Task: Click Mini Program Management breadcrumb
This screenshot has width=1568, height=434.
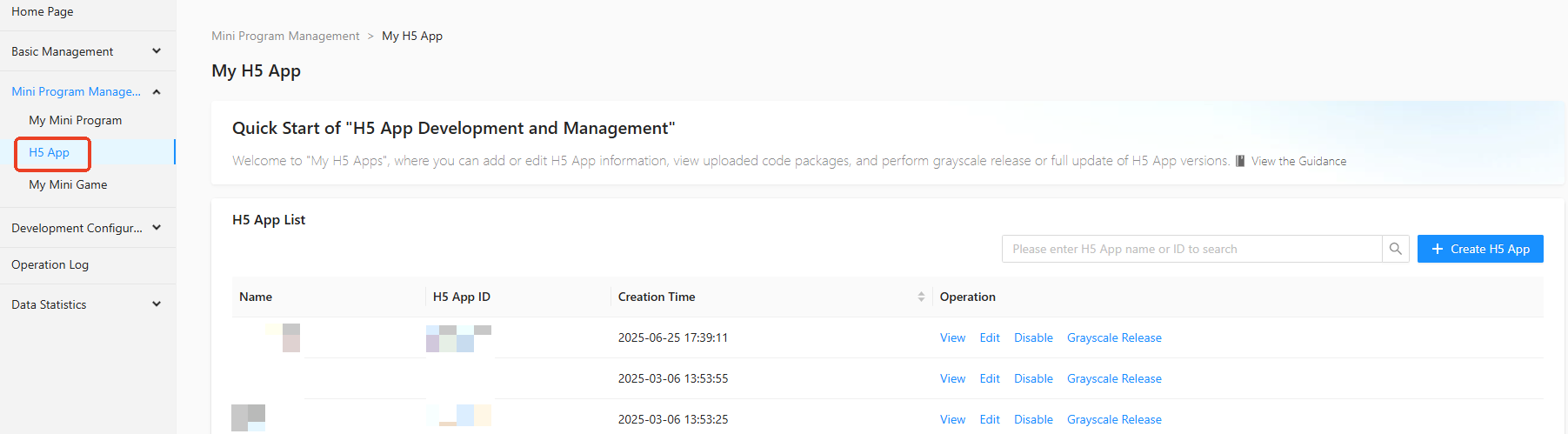Action: (285, 36)
